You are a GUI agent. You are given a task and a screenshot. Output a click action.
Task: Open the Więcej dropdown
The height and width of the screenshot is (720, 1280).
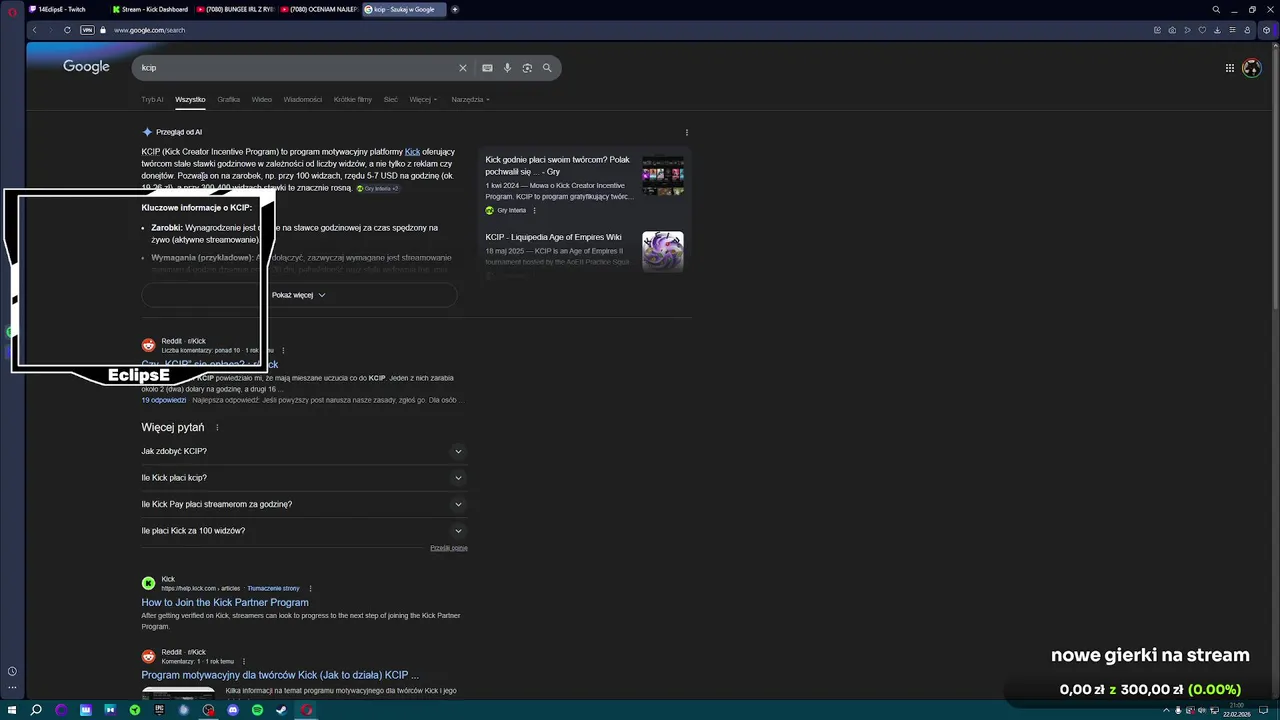pyautogui.click(x=423, y=100)
